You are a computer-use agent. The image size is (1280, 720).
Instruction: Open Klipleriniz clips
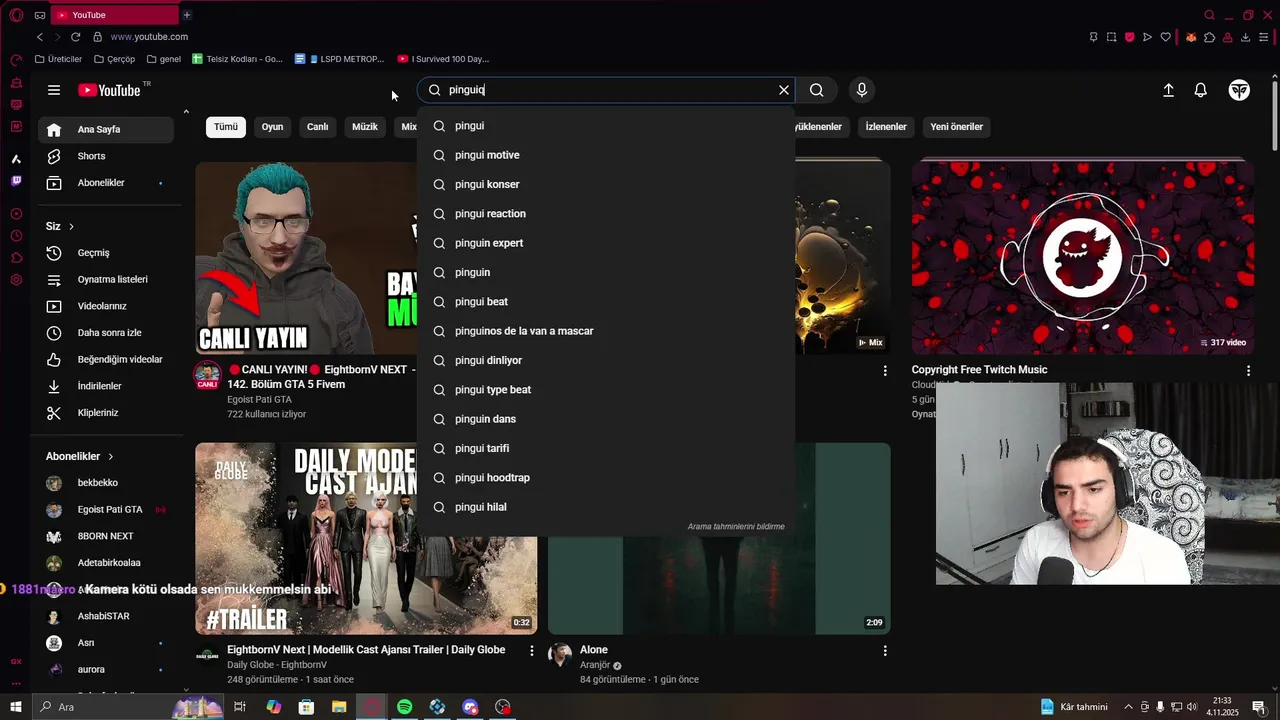click(x=106, y=413)
